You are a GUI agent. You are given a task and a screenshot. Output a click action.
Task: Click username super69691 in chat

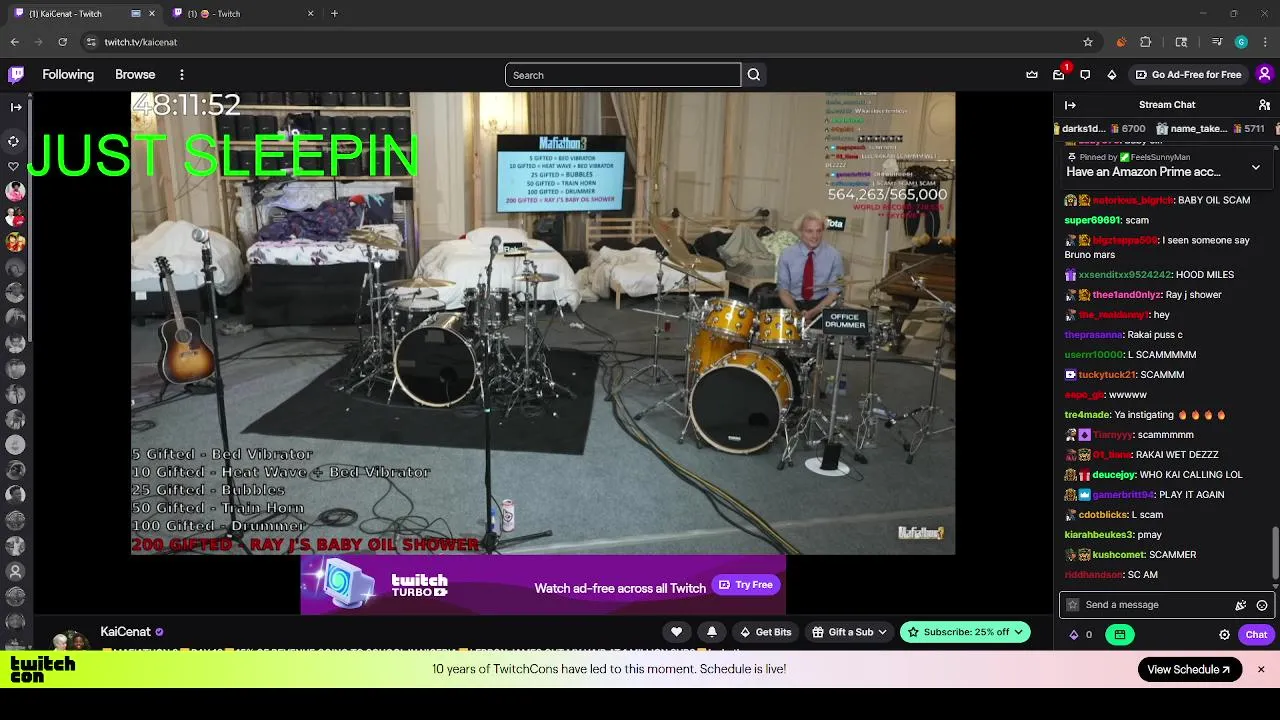tap(1092, 220)
